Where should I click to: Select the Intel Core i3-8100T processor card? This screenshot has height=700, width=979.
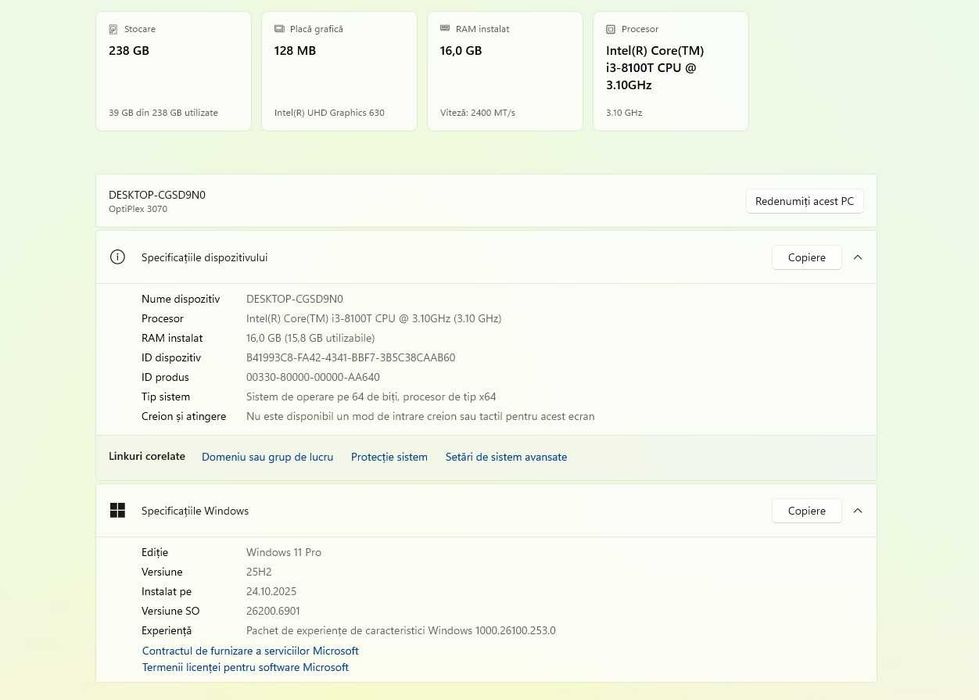pyautogui.click(x=671, y=72)
